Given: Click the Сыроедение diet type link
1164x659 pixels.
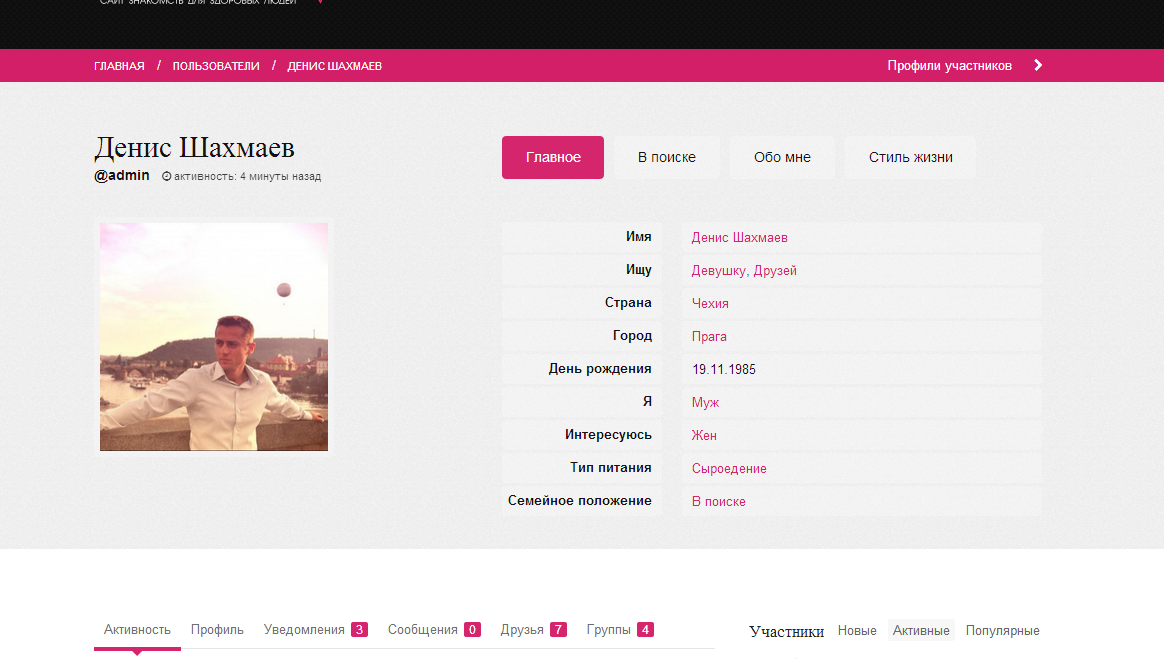Looking at the screenshot, I should click(x=729, y=469).
